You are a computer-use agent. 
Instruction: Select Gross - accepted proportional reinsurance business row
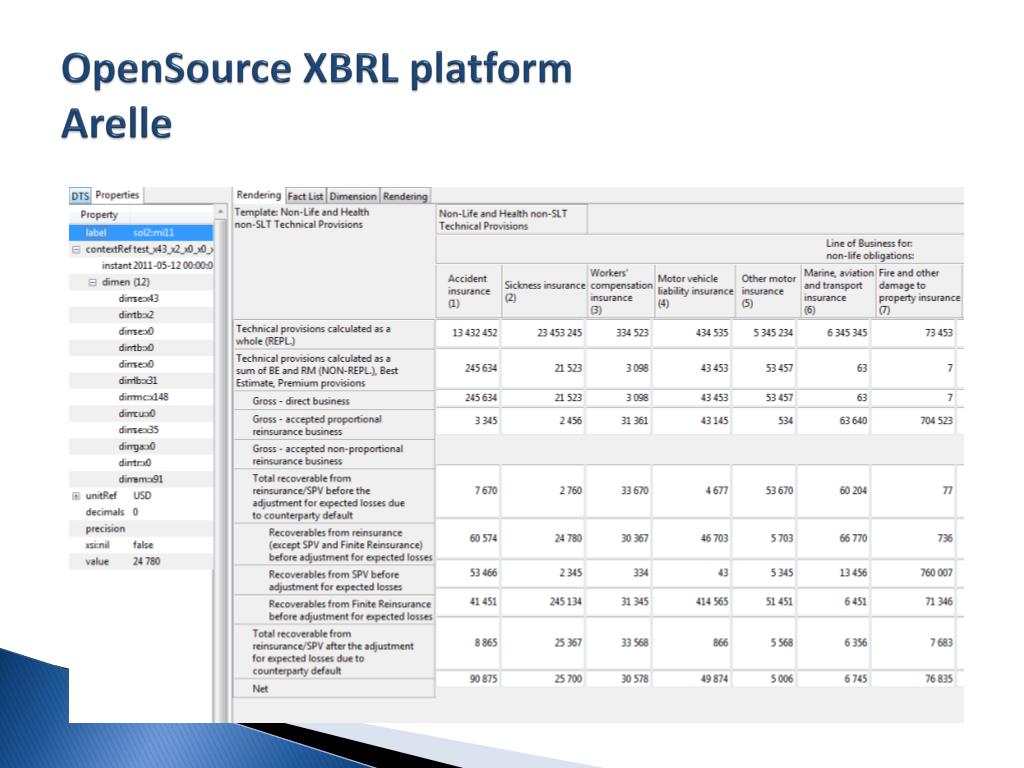pyautogui.click(x=334, y=425)
